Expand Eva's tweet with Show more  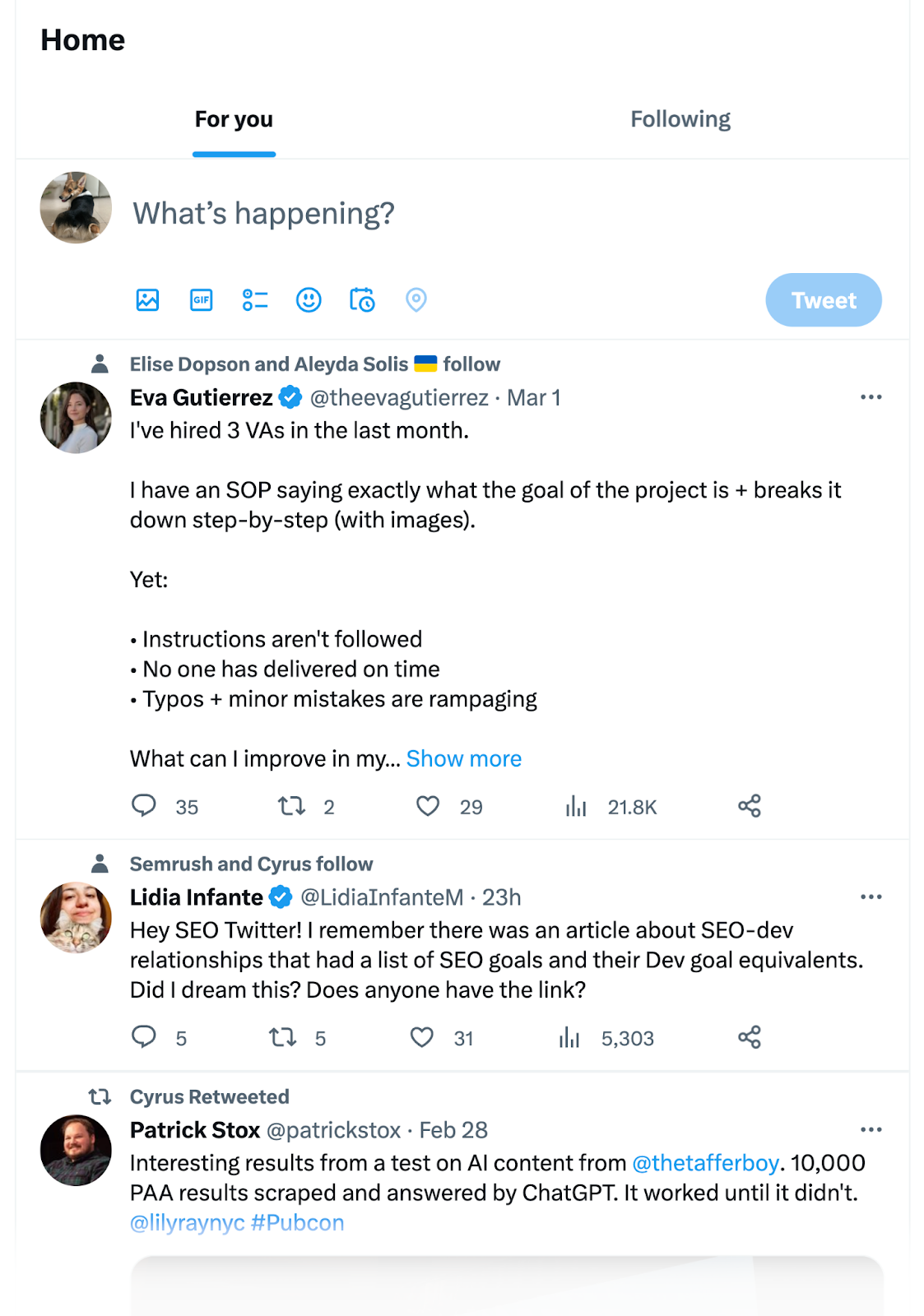pos(463,758)
